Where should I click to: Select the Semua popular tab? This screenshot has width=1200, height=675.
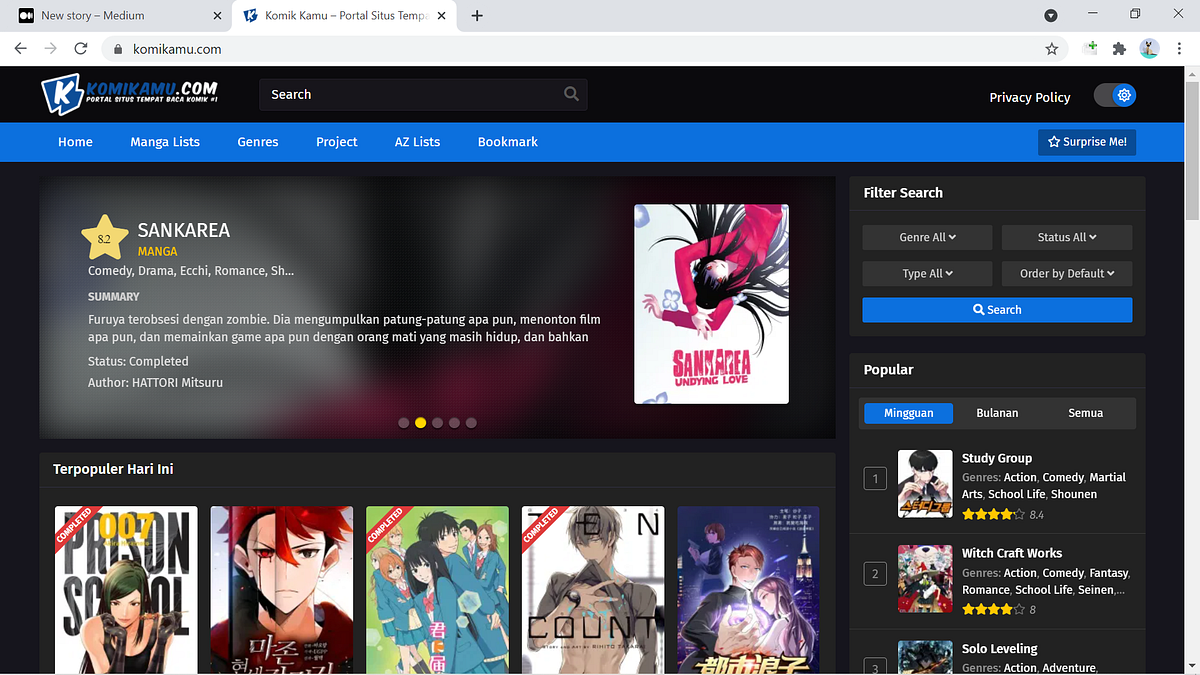click(1085, 413)
